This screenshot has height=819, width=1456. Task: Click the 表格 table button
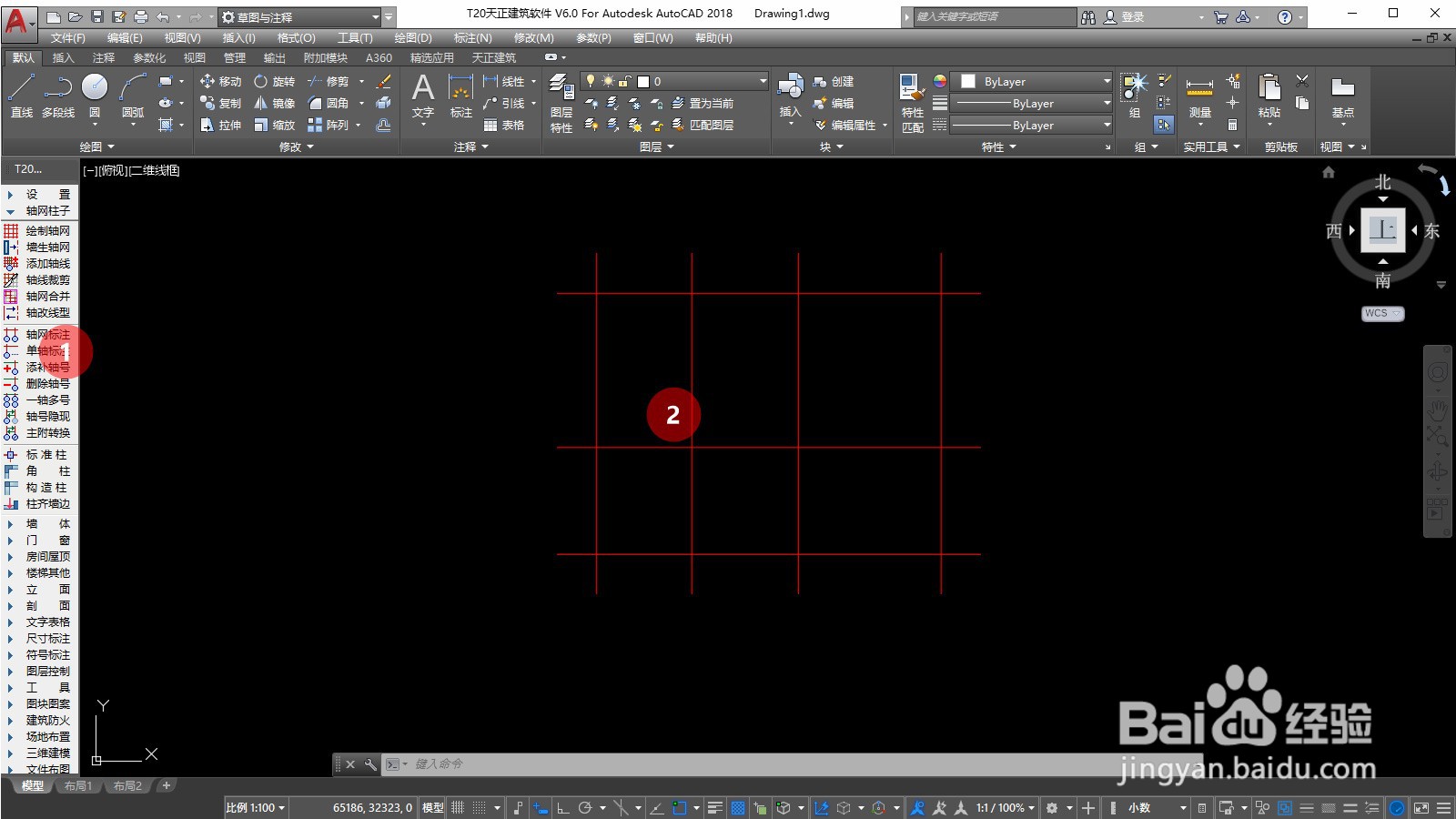click(504, 125)
